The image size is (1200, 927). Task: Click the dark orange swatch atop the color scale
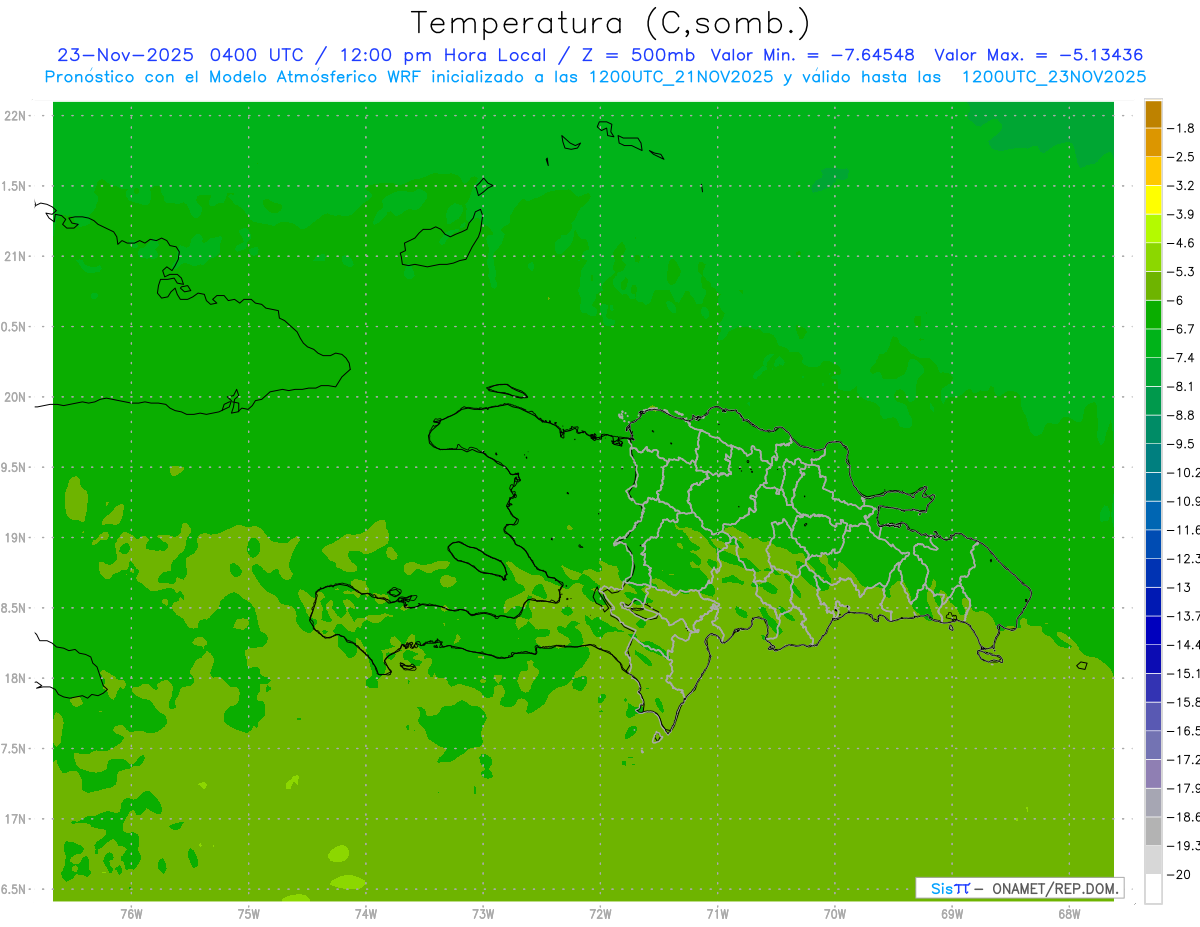point(1153,114)
